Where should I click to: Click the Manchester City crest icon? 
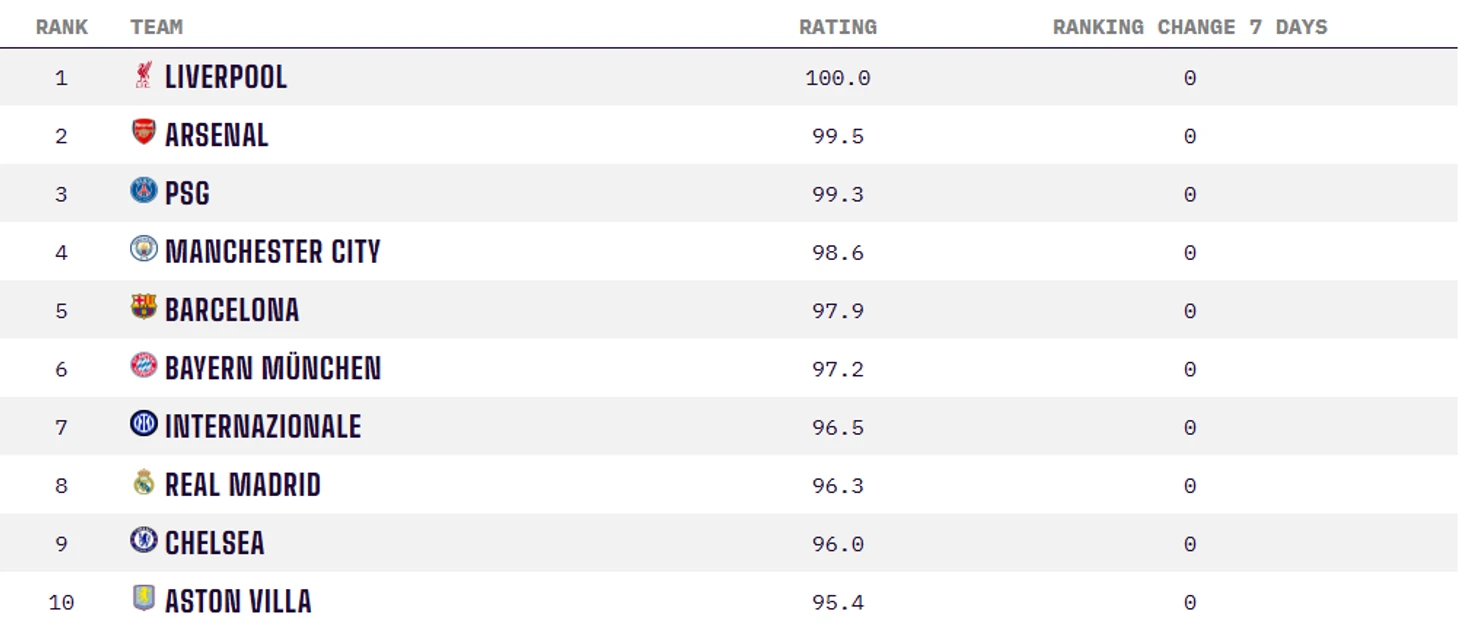(144, 248)
